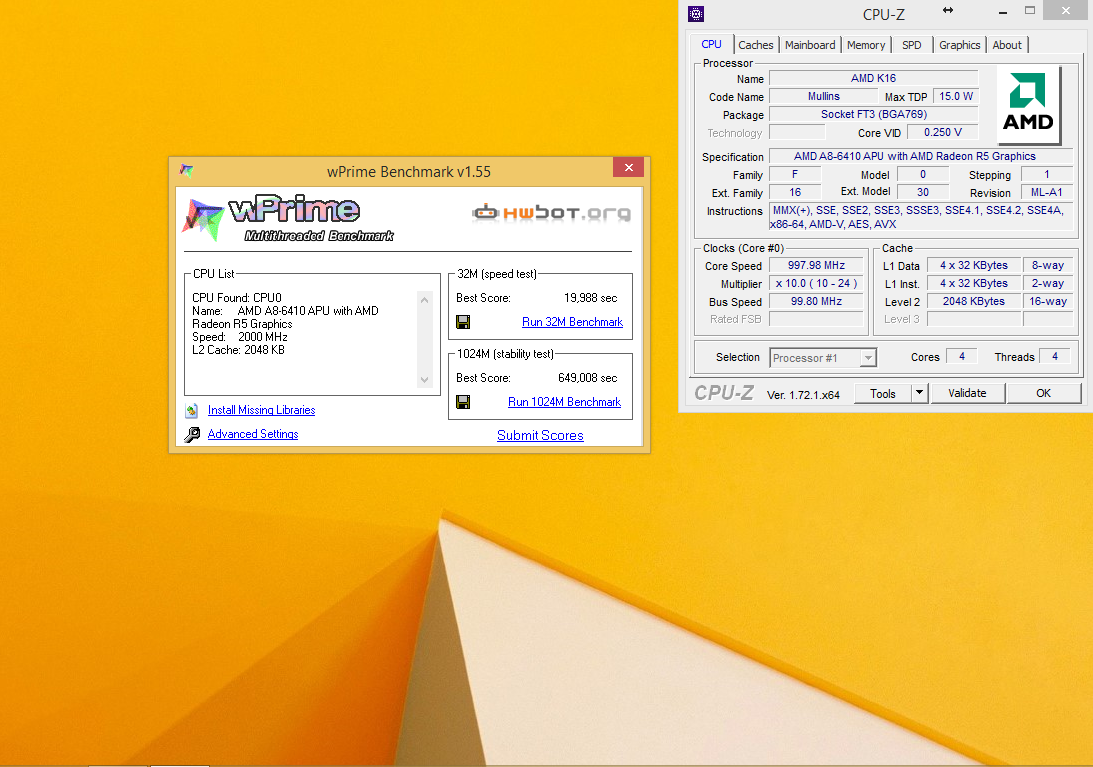
Task: Maximize the CPU-Z window
Action: 1030,10
